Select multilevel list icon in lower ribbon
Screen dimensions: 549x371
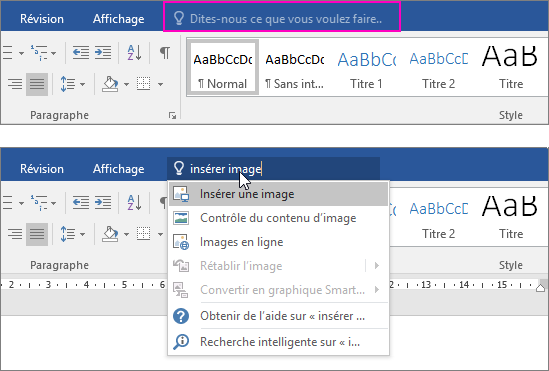[x=39, y=203]
